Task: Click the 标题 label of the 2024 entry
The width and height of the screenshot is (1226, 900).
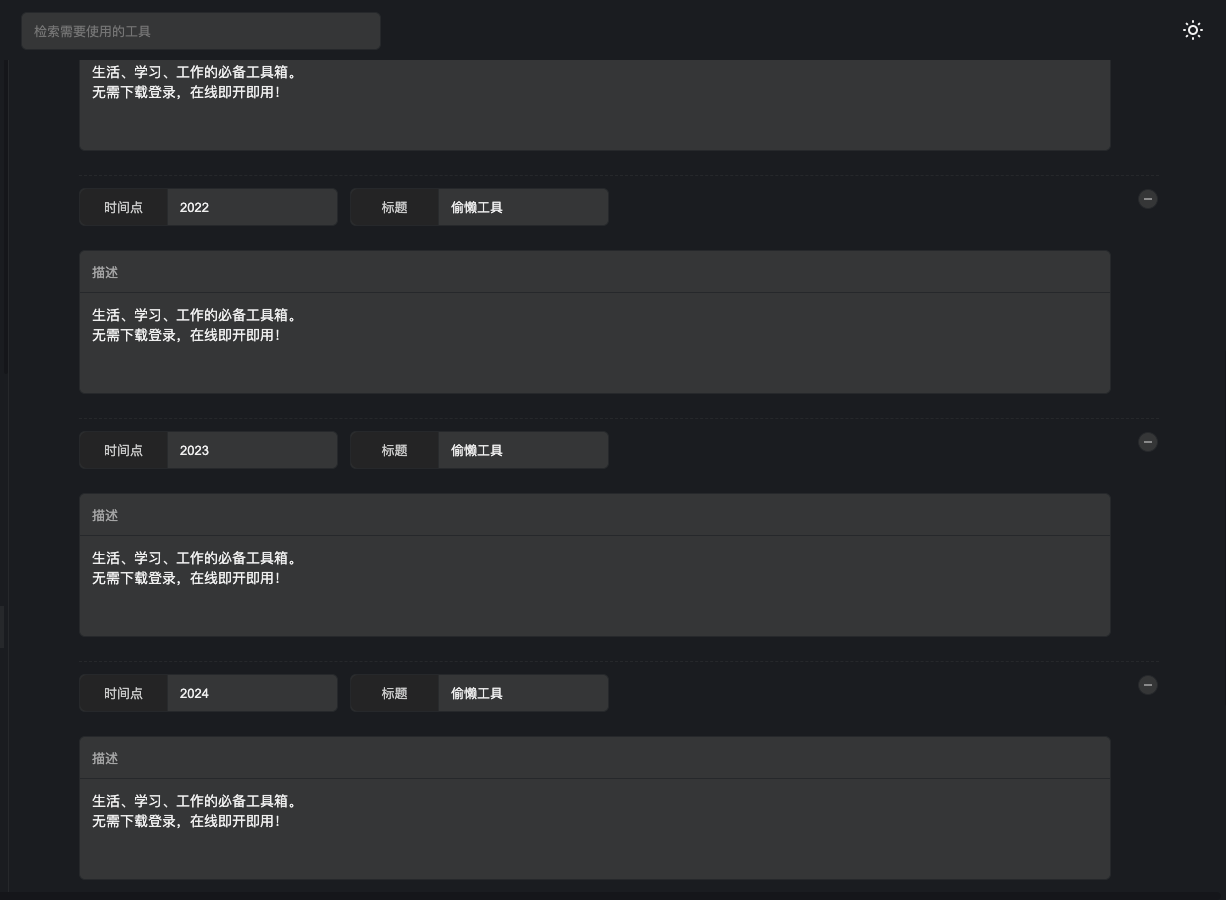Action: (394, 693)
